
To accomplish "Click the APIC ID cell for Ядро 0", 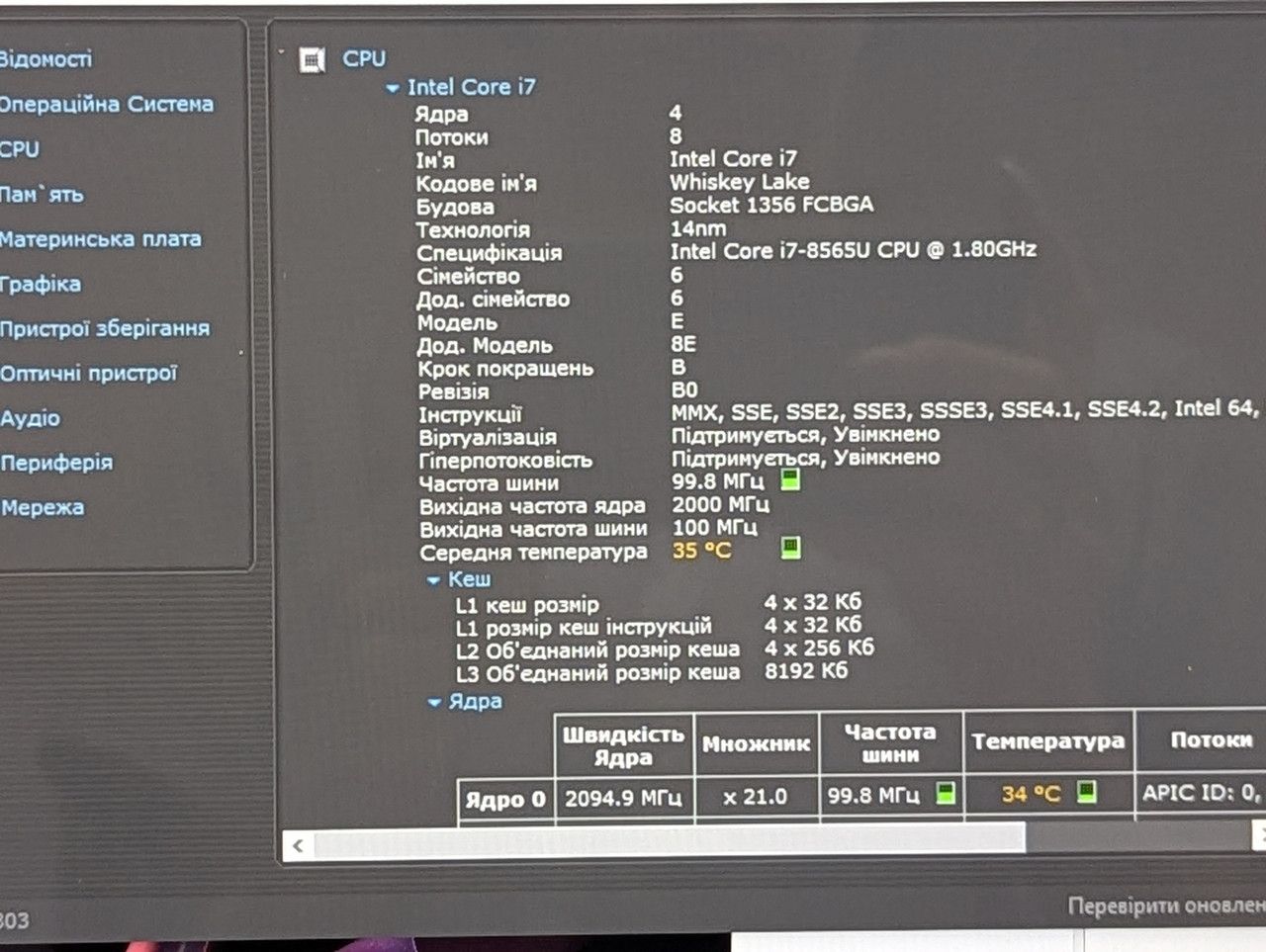I will click(1201, 793).
